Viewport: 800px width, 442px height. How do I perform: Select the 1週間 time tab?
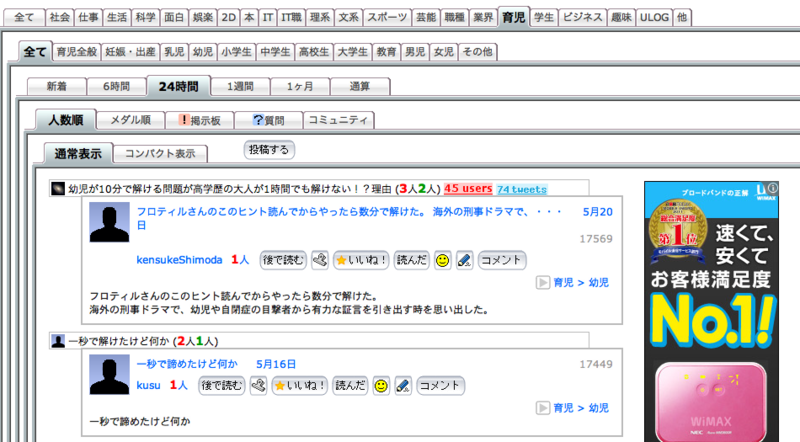point(240,86)
